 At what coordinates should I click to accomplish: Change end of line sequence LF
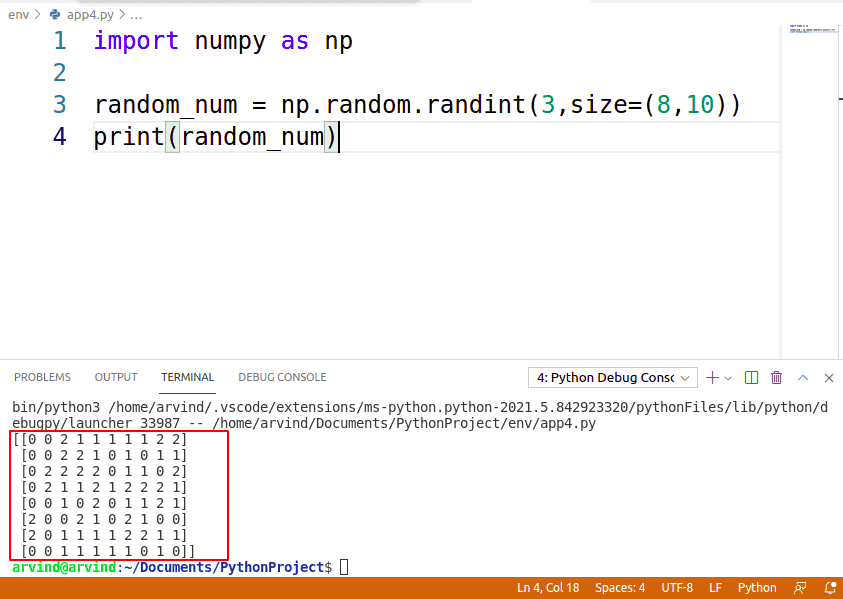(x=715, y=588)
